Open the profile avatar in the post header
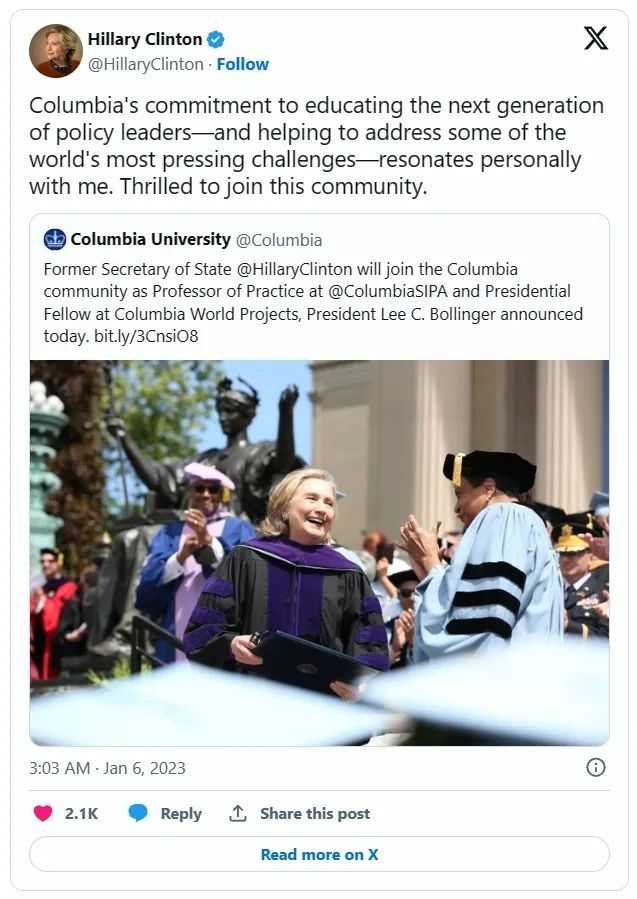The width and height of the screenshot is (637, 899). 55,51
